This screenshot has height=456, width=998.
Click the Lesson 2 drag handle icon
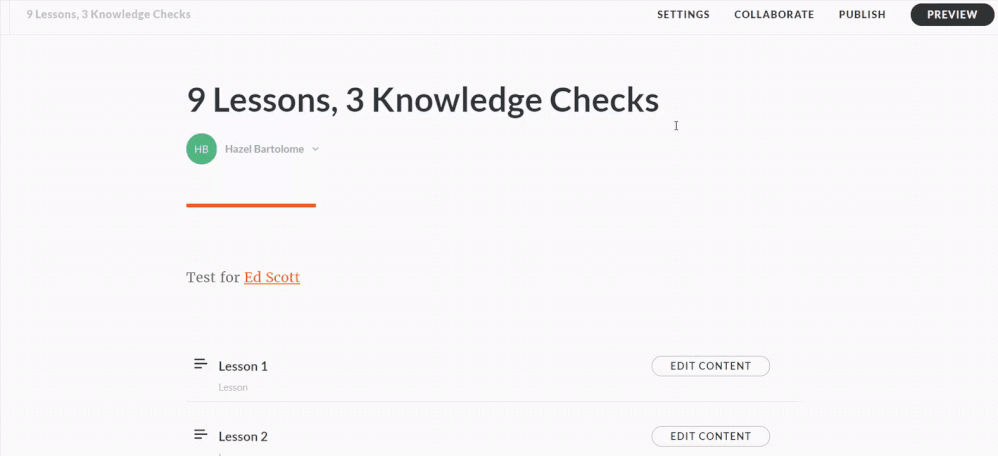pyautogui.click(x=200, y=435)
